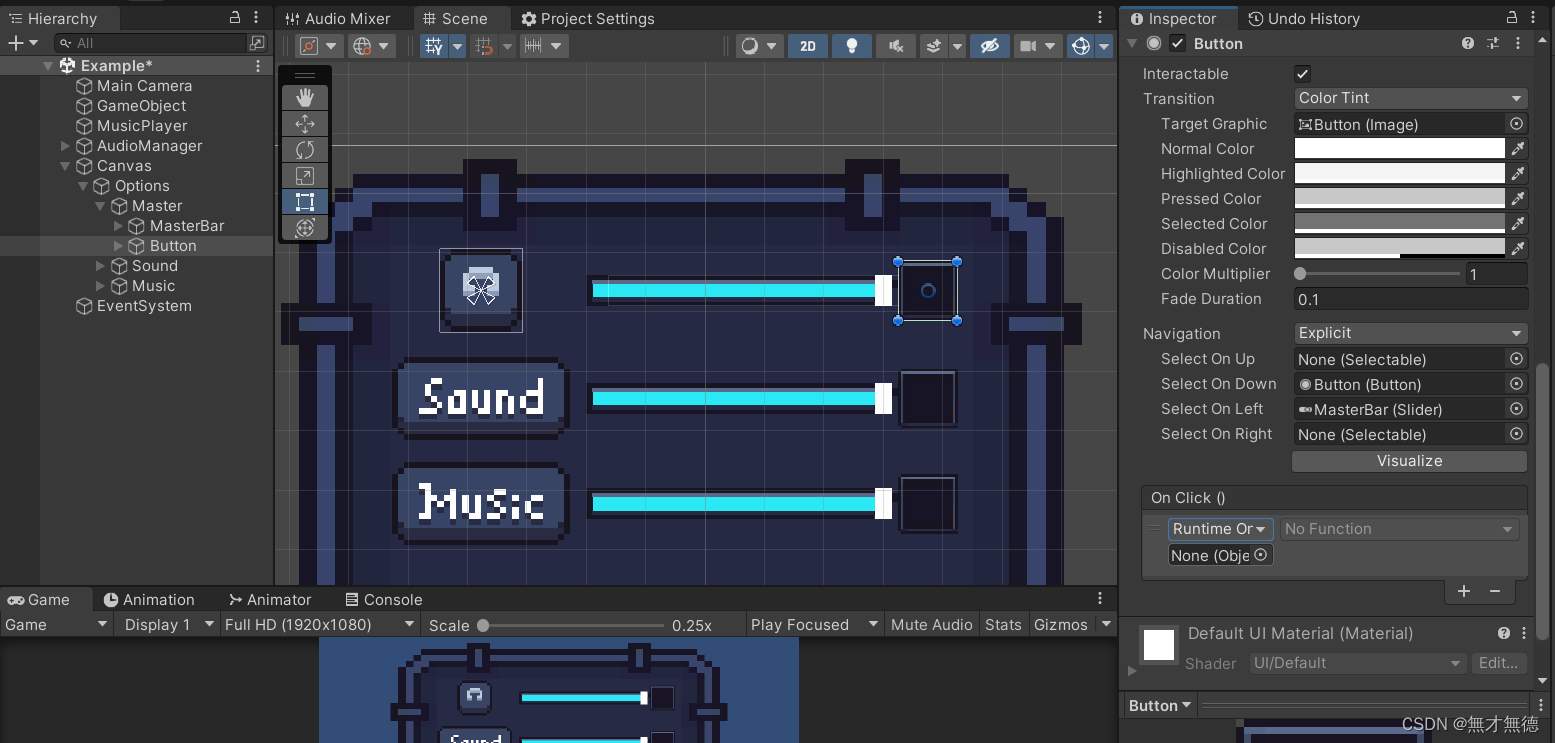Image resolution: width=1555 pixels, height=743 pixels.
Task: Click the Hierarchy search mode icon
Action: pyautogui.click(x=257, y=43)
